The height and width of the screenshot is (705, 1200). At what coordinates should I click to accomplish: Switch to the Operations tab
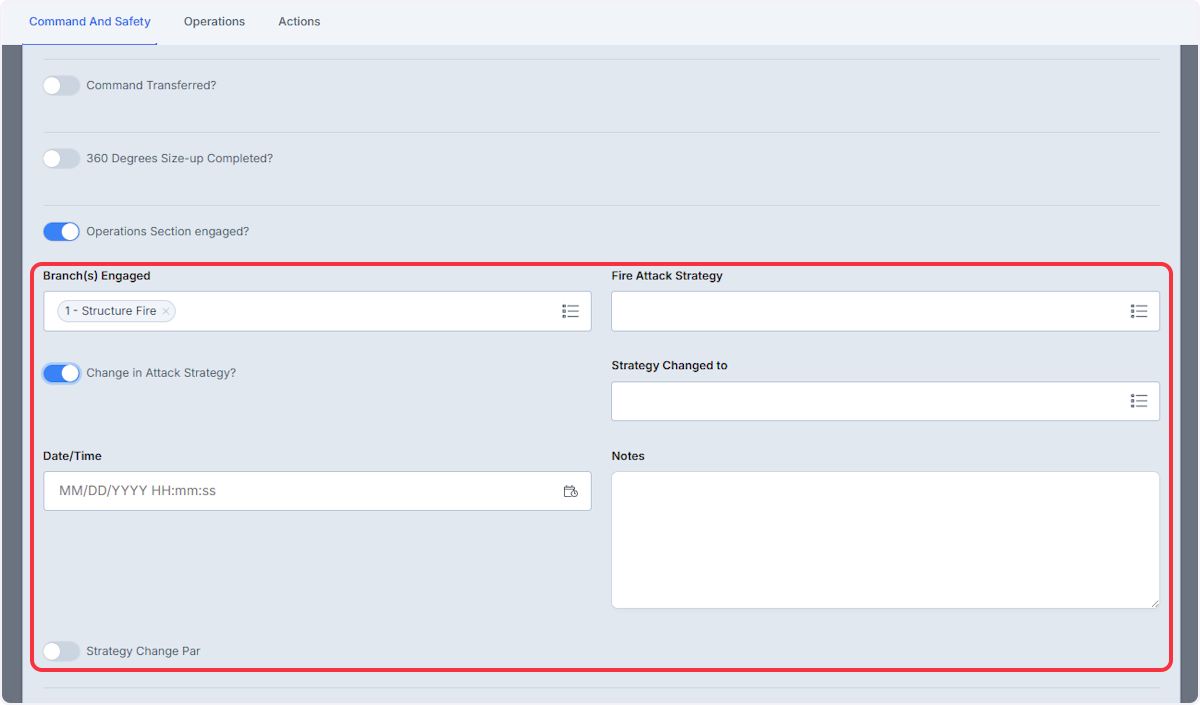click(214, 21)
